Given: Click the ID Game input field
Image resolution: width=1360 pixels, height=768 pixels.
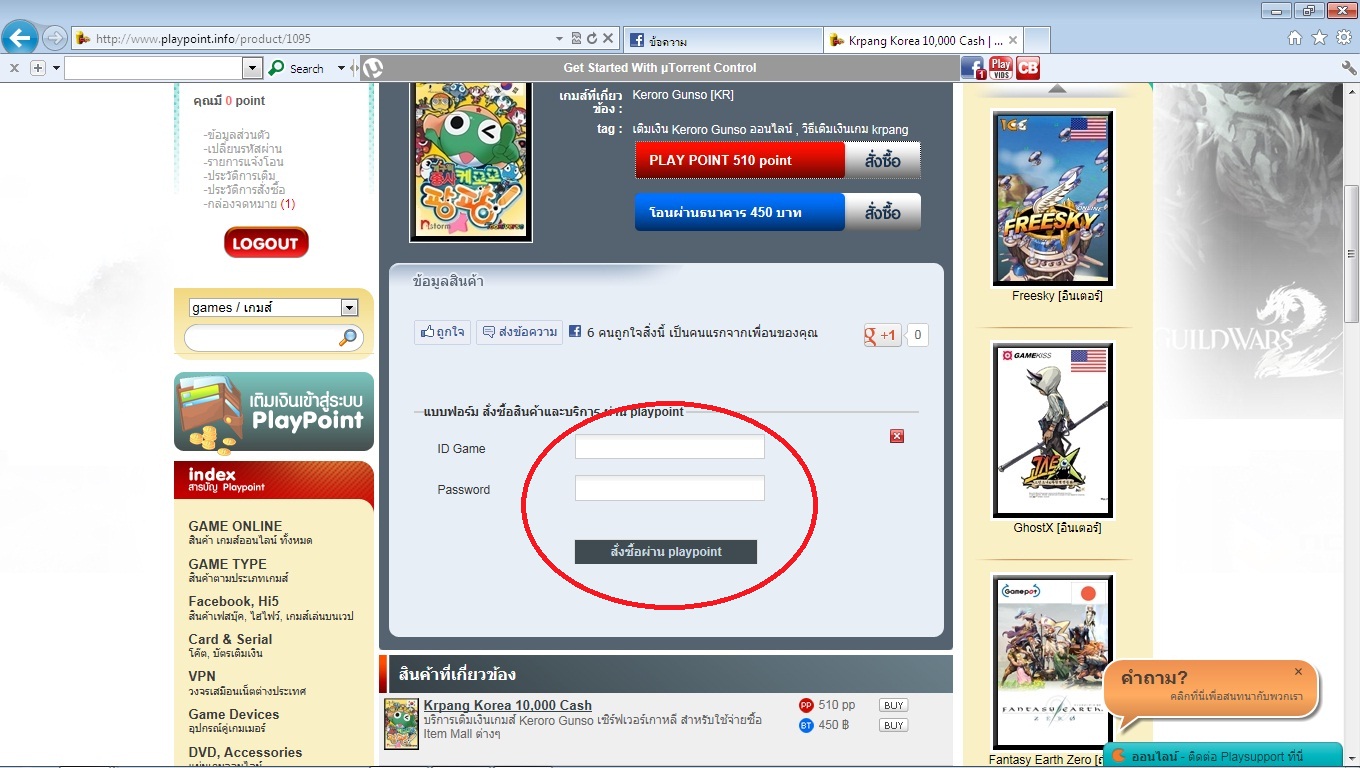Looking at the screenshot, I should pos(670,447).
